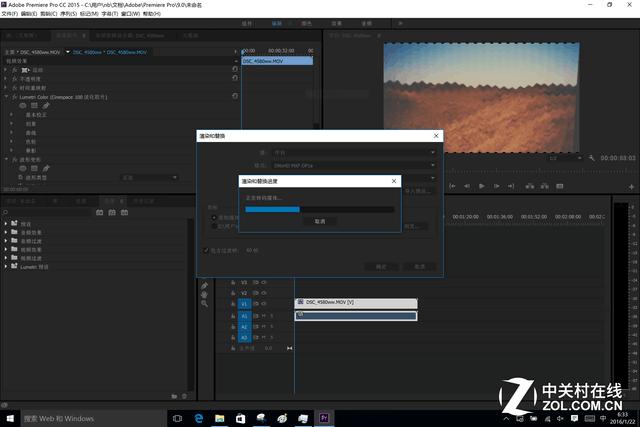
Task: Click the Extract button in Program Monitor
Action: (x=544, y=186)
